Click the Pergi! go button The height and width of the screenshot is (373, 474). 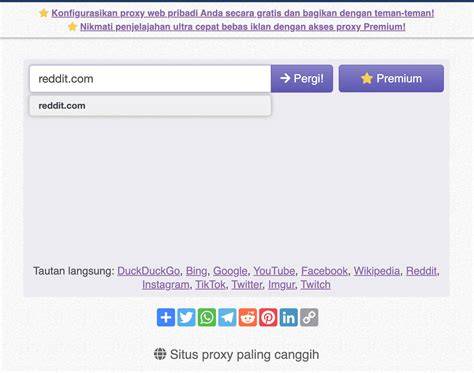(x=302, y=78)
